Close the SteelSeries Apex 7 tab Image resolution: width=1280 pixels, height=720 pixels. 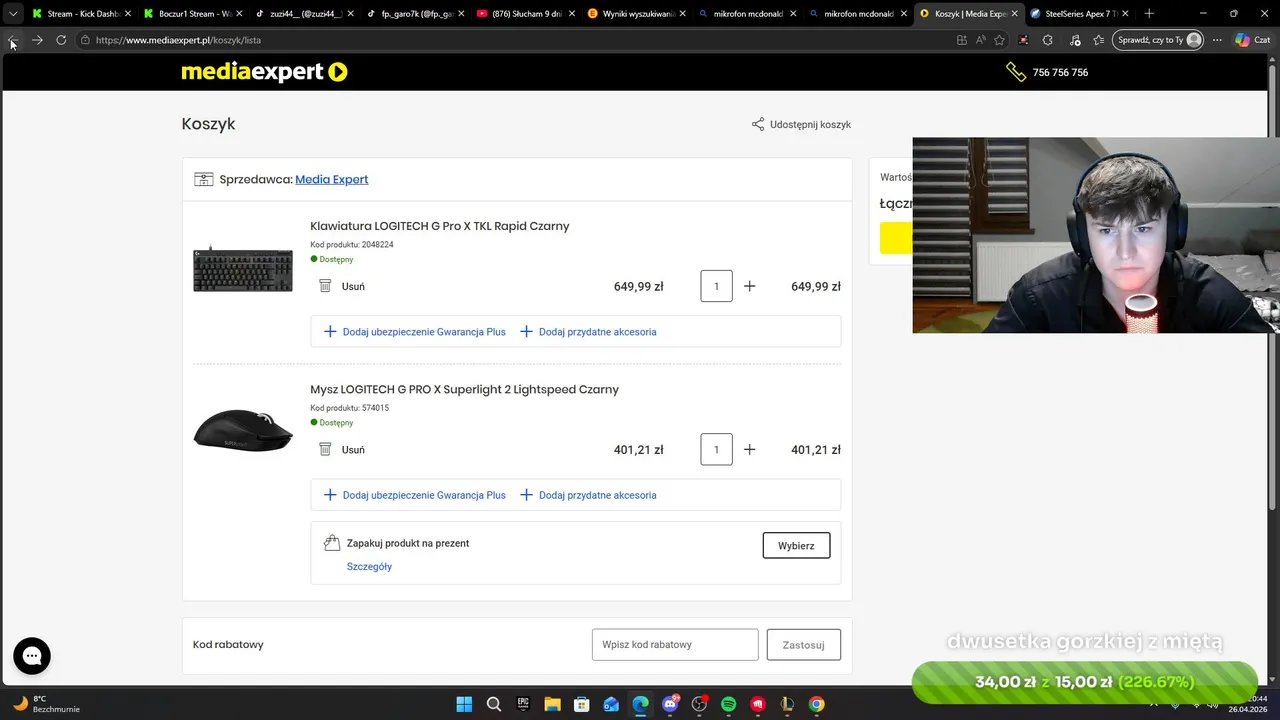coord(1125,14)
